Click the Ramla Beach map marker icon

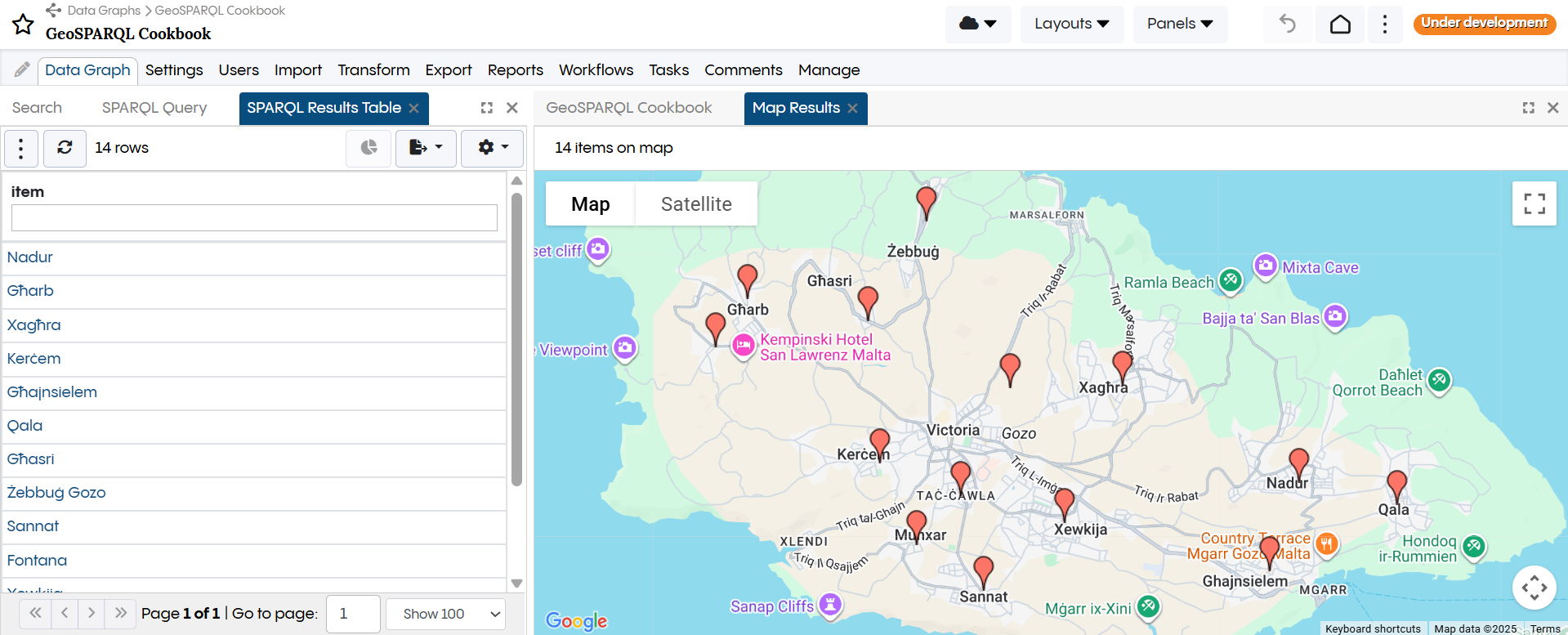[1231, 280]
